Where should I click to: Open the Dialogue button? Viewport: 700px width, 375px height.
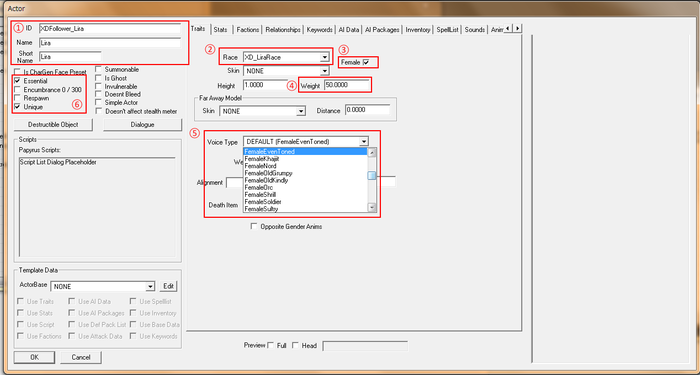(x=142, y=125)
